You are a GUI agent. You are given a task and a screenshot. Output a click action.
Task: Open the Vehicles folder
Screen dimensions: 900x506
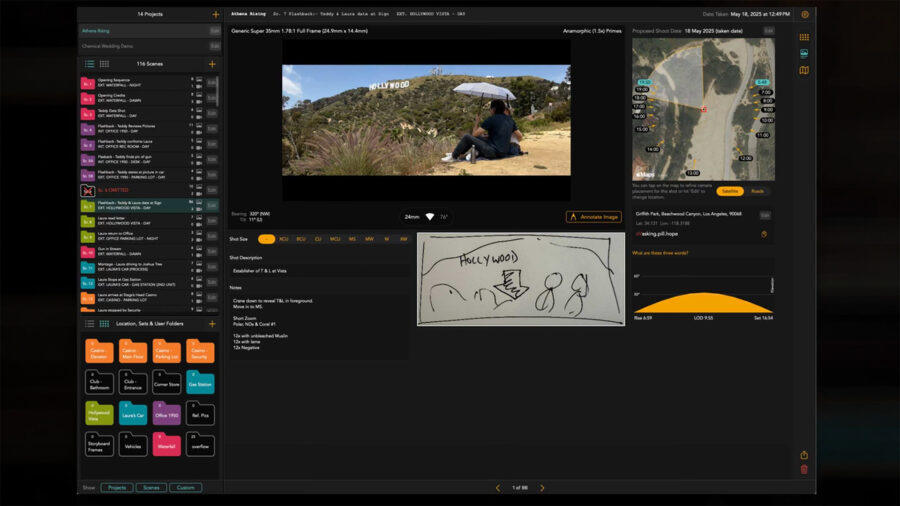point(133,445)
